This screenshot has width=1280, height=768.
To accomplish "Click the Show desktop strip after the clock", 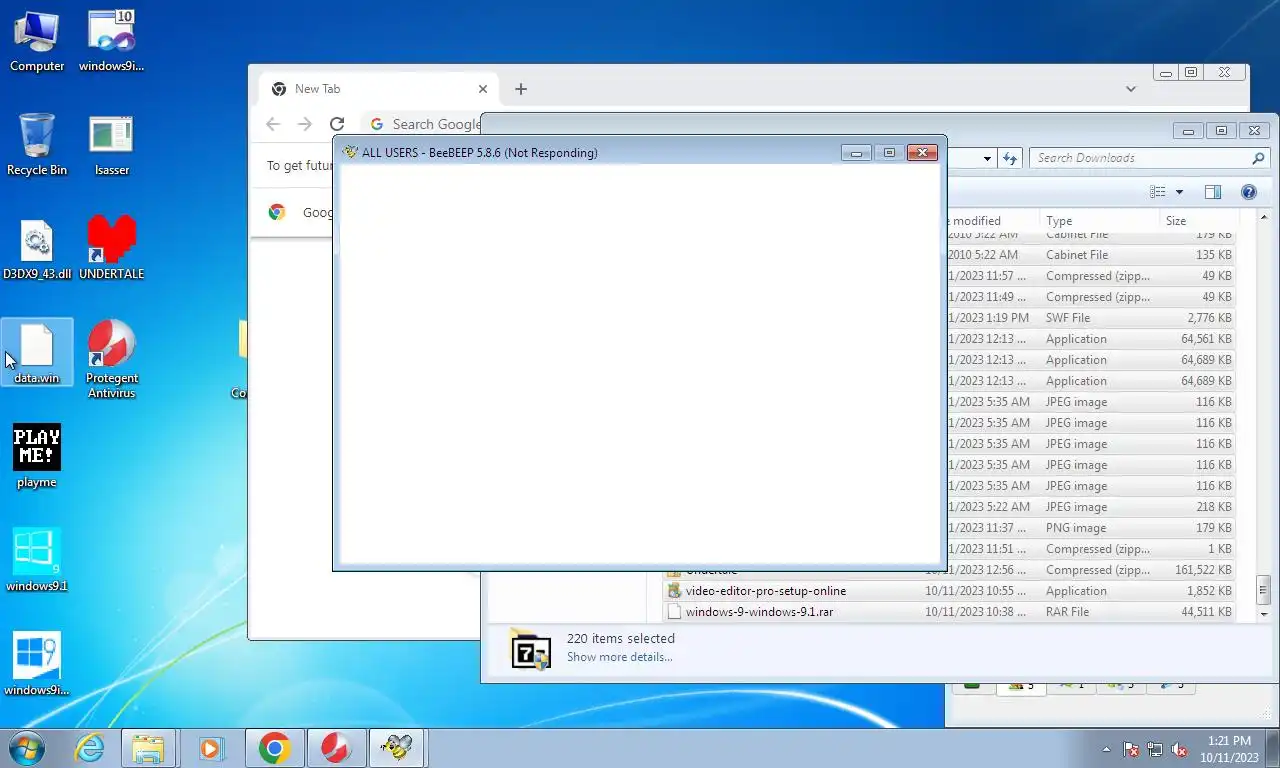I will [1273, 748].
